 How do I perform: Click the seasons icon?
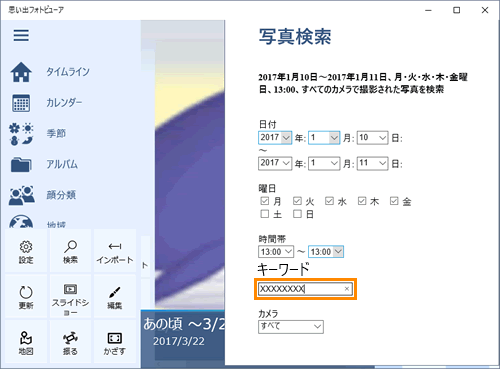tap(21, 134)
